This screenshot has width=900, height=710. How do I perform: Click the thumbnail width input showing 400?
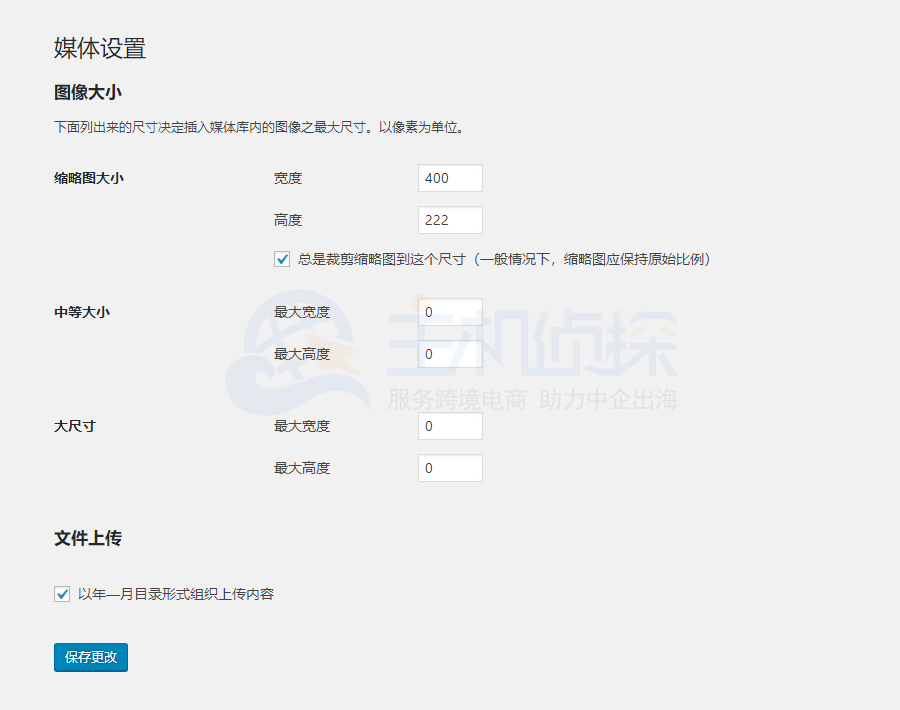pyautogui.click(x=449, y=177)
